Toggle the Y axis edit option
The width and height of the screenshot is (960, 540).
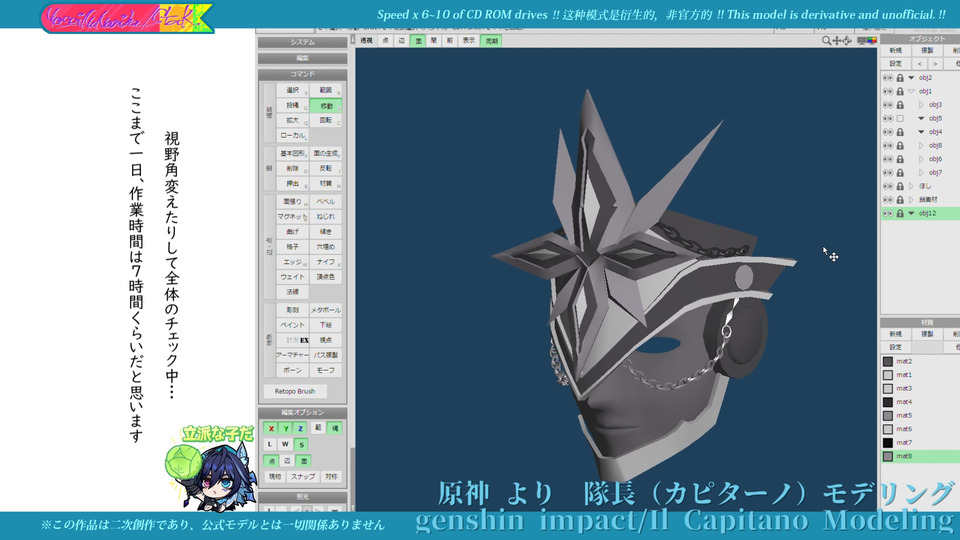coord(286,429)
